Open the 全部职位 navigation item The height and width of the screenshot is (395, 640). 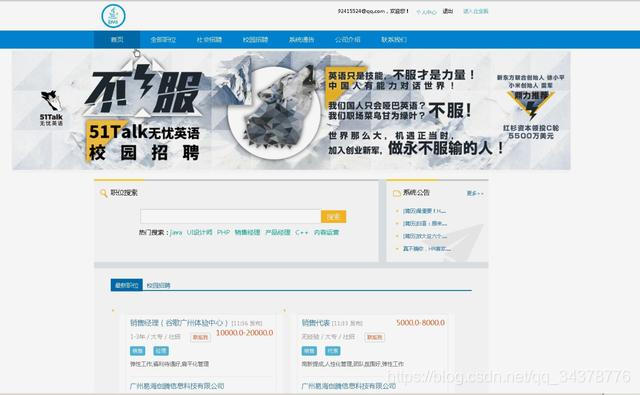pos(163,40)
